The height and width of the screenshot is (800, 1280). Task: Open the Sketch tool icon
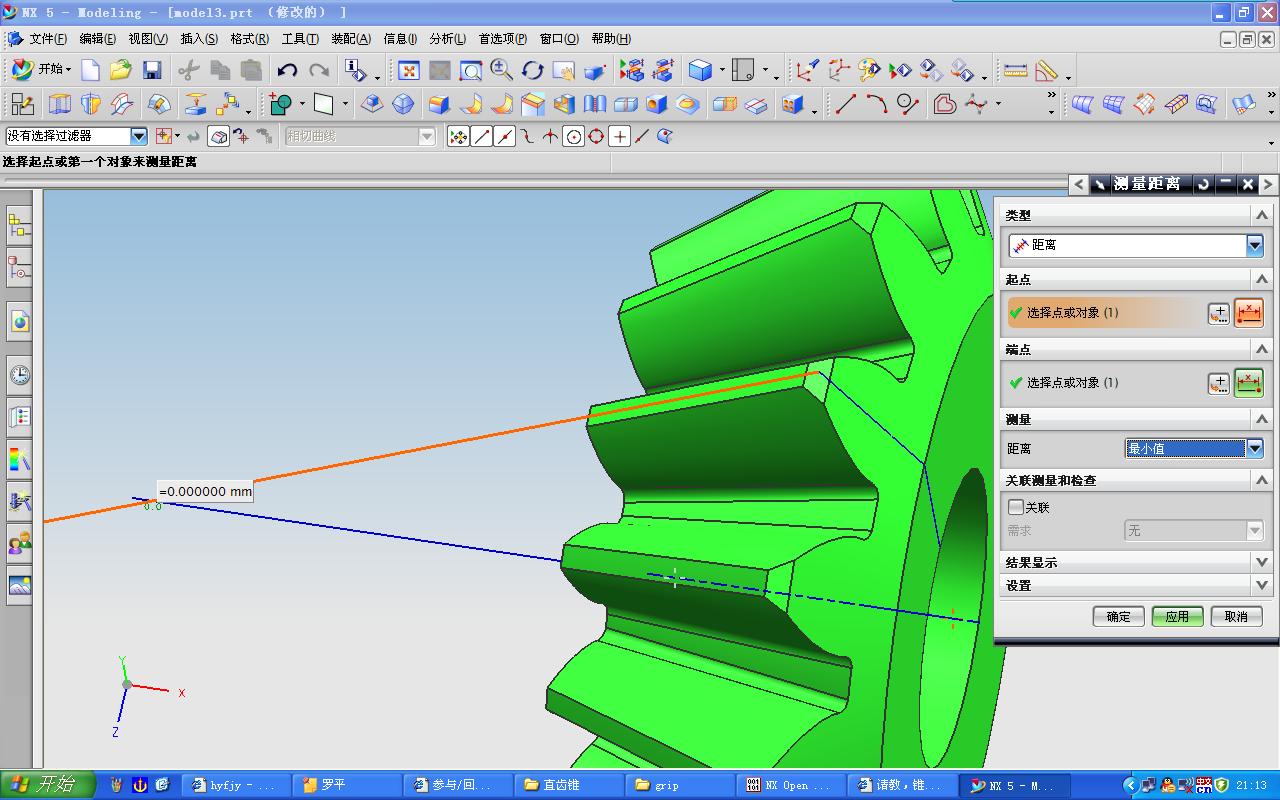pos(22,104)
